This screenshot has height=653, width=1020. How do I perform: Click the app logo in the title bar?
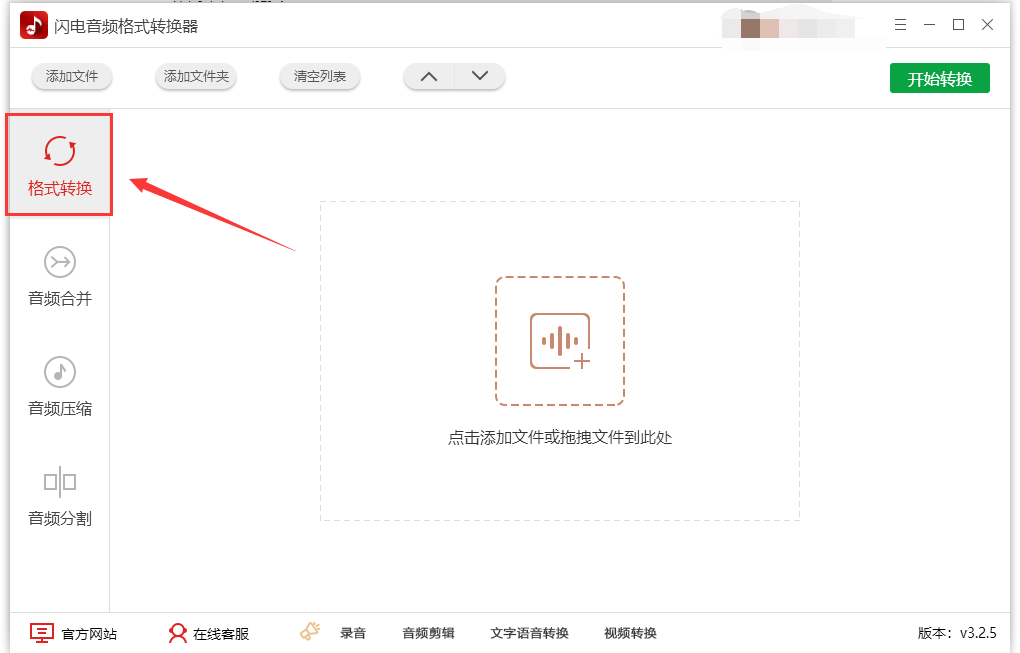click(33, 24)
